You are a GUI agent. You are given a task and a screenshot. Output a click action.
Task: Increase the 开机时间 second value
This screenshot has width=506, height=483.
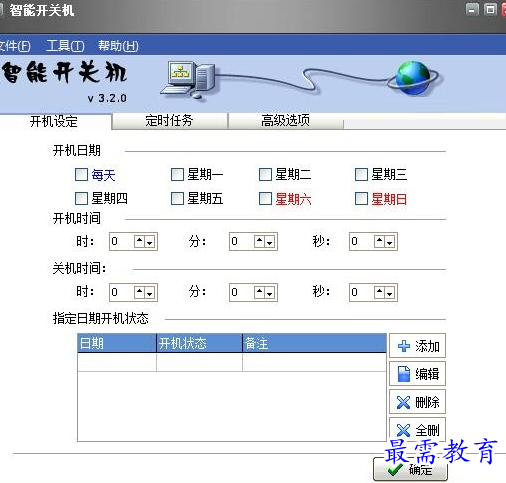click(379, 241)
